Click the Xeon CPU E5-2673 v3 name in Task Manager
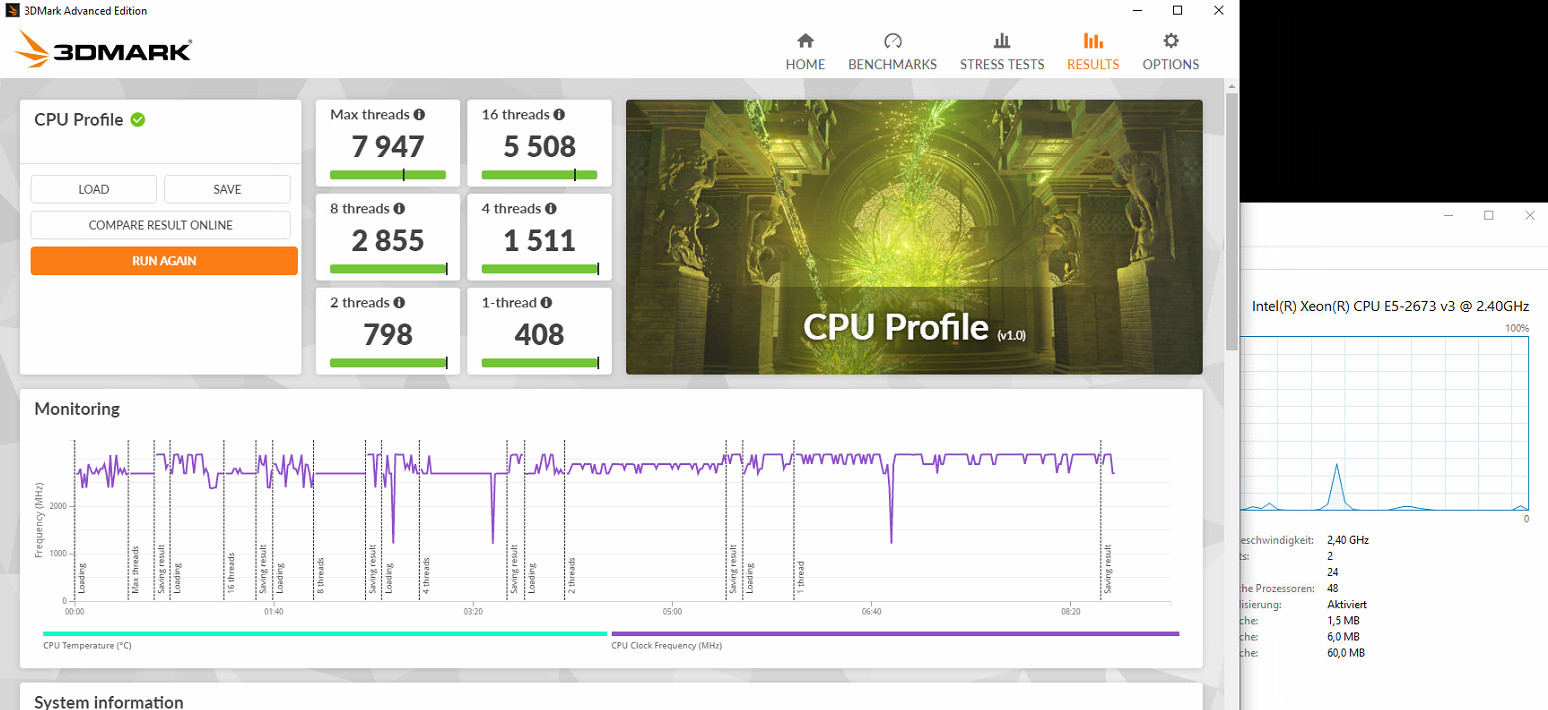The width and height of the screenshot is (1548, 710). (1390, 307)
